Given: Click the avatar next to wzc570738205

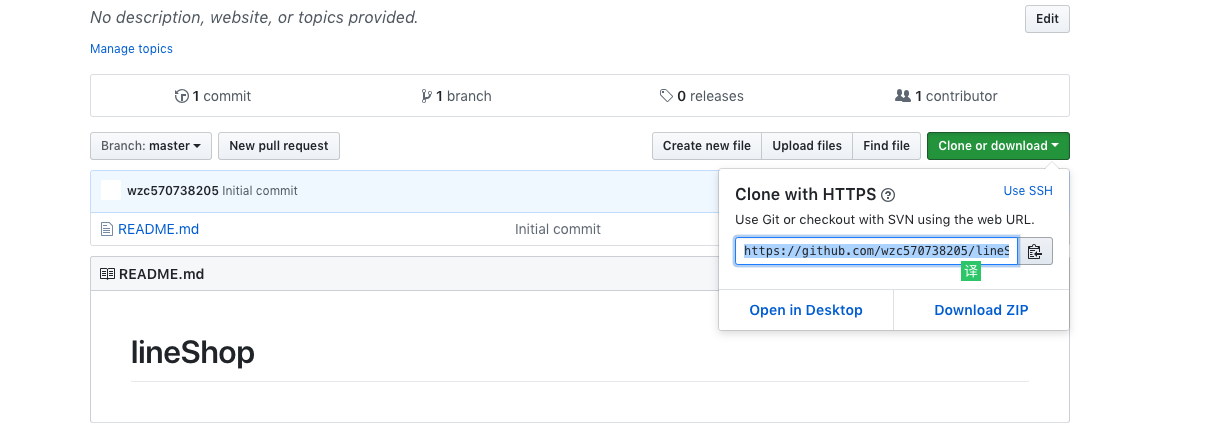Looking at the screenshot, I should click(111, 190).
